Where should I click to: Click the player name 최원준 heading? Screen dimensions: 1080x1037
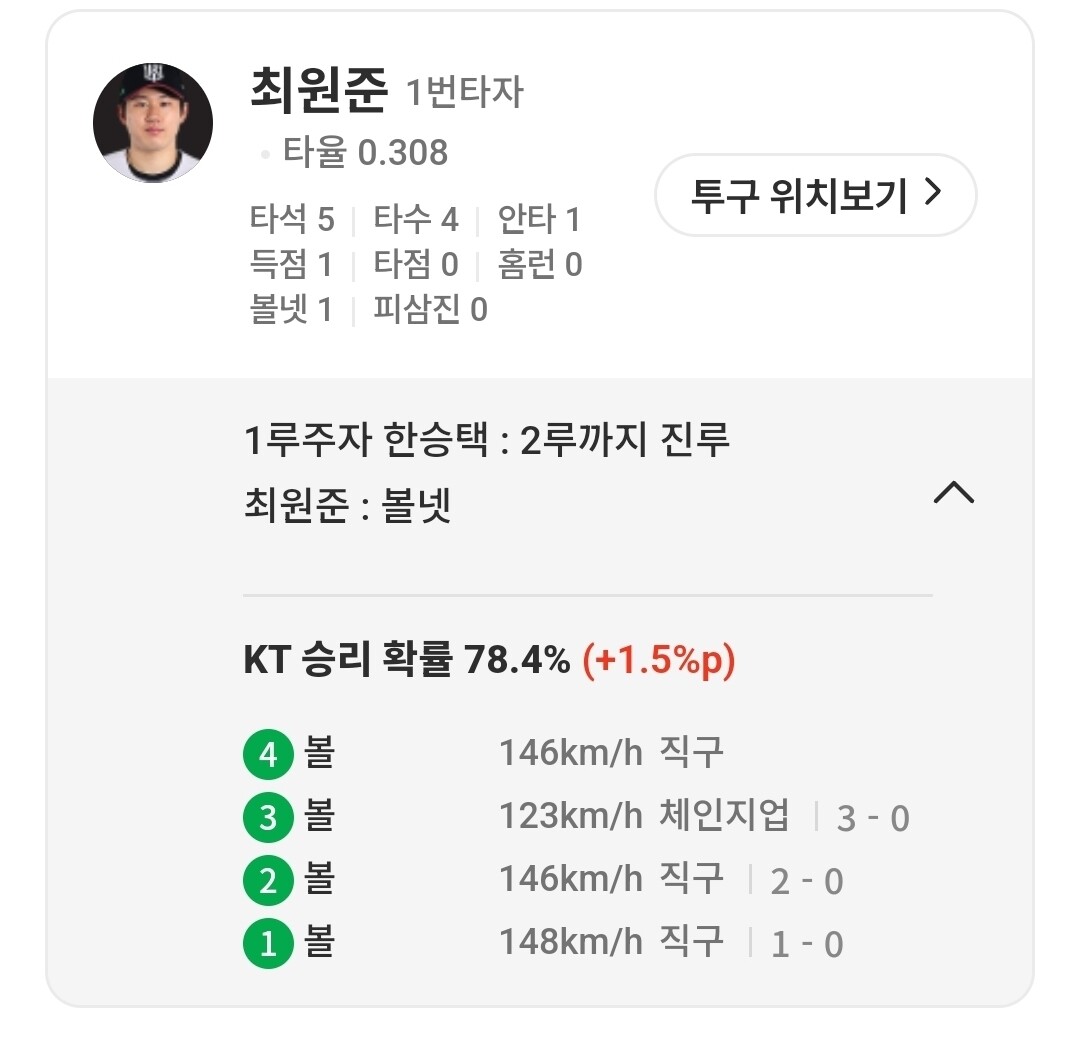click(x=318, y=91)
